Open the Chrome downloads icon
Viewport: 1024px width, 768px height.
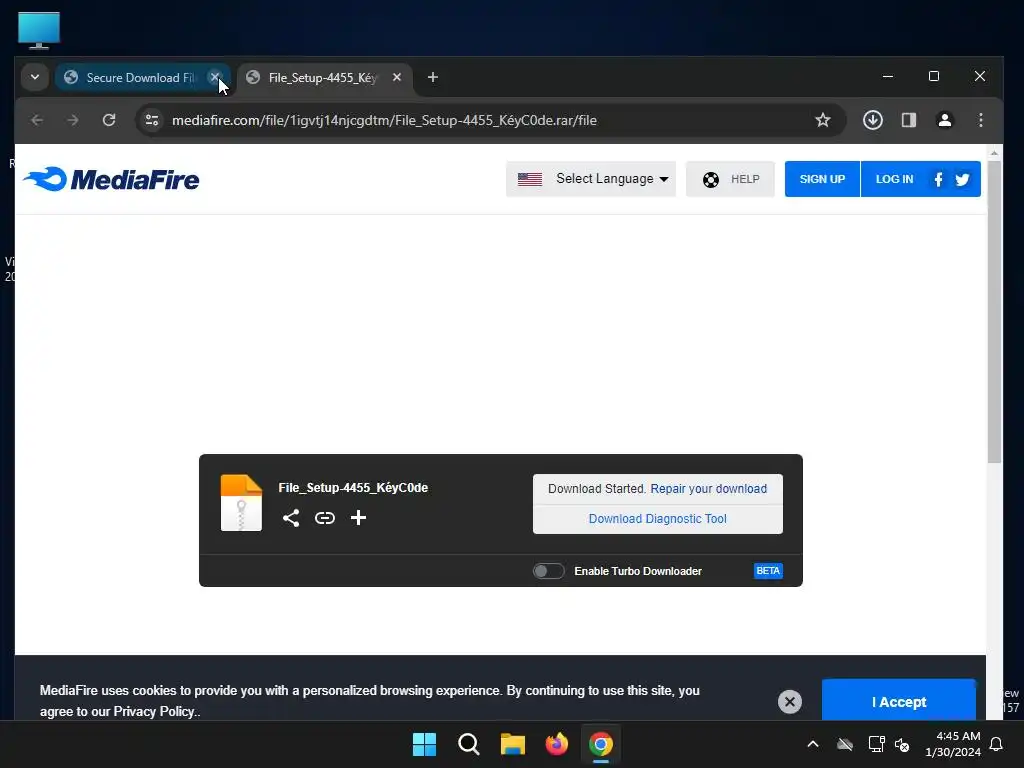872,120
